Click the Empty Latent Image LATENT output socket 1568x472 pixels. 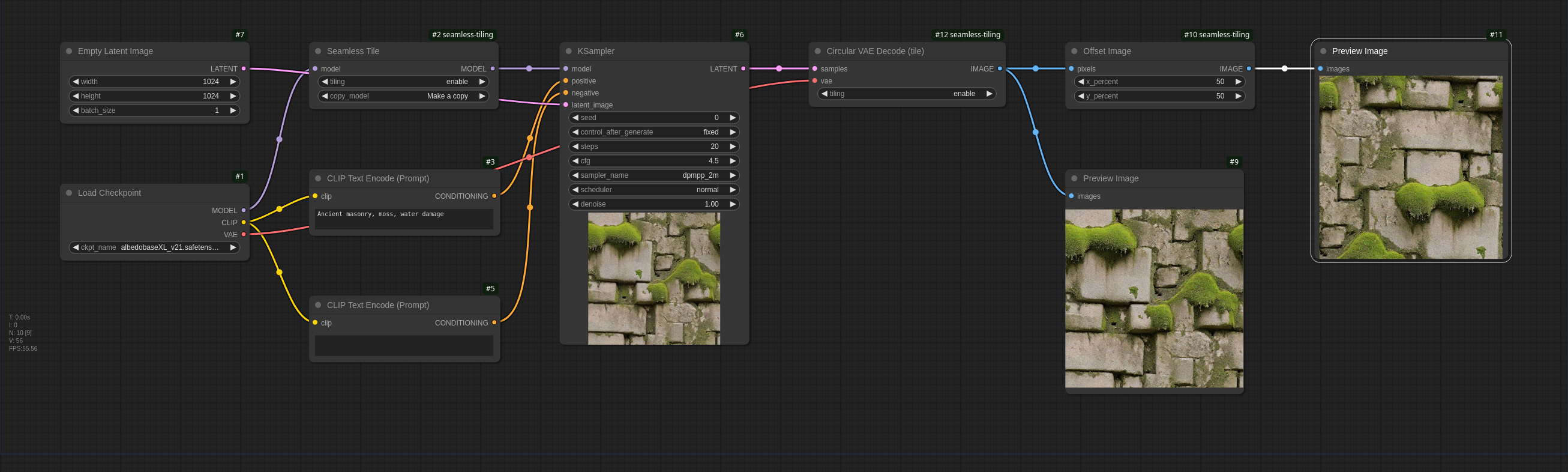pos(244,69)
